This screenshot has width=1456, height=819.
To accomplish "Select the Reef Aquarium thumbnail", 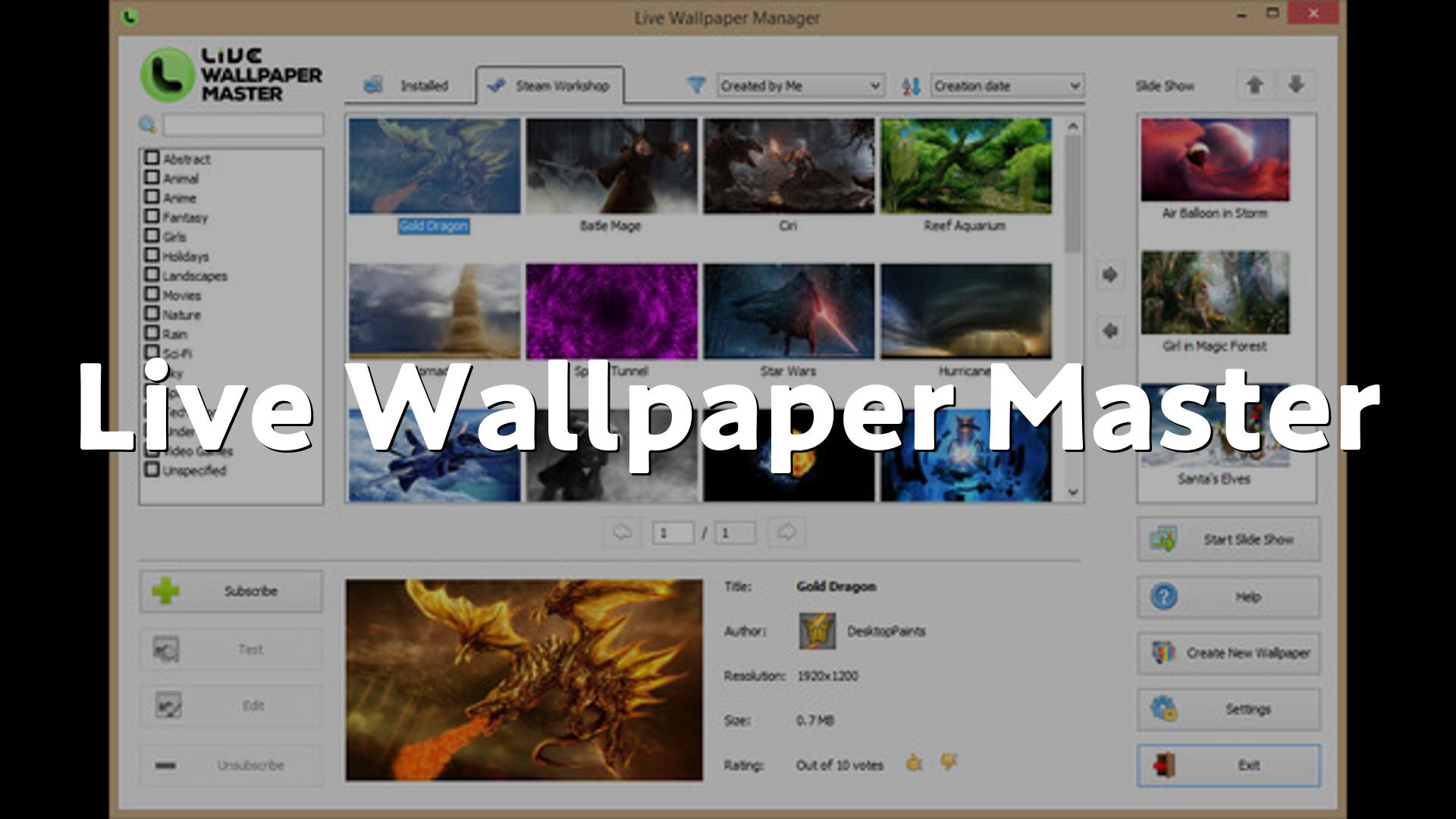I will coord(966,166).
